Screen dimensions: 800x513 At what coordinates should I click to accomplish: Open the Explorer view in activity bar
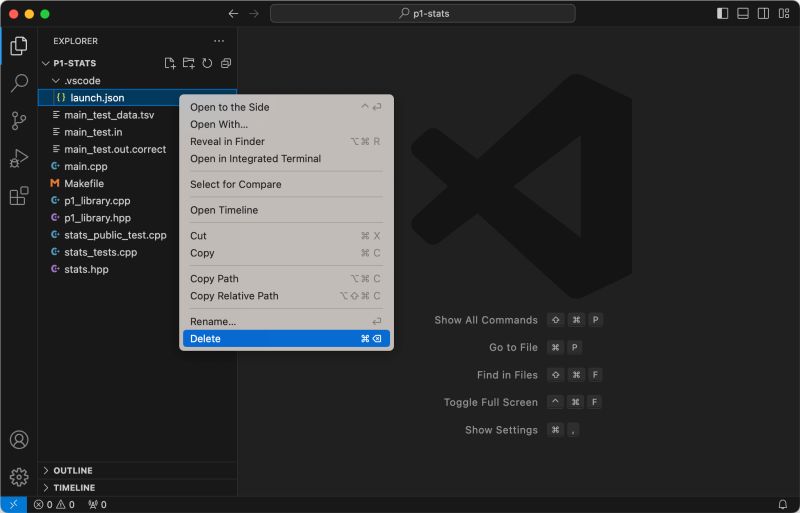pos(19,46)
